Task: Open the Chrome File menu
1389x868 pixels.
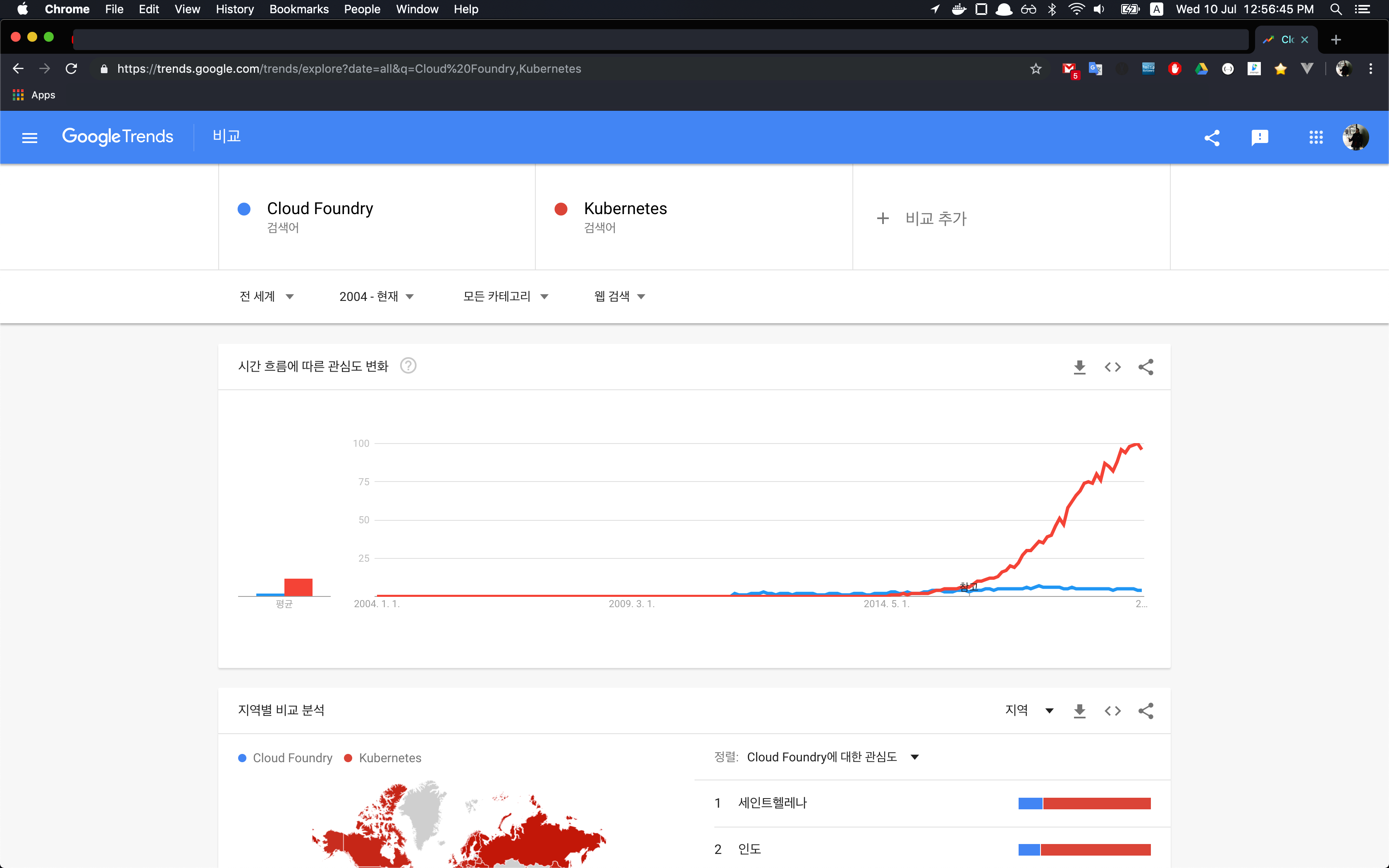Action: [114, 9]
